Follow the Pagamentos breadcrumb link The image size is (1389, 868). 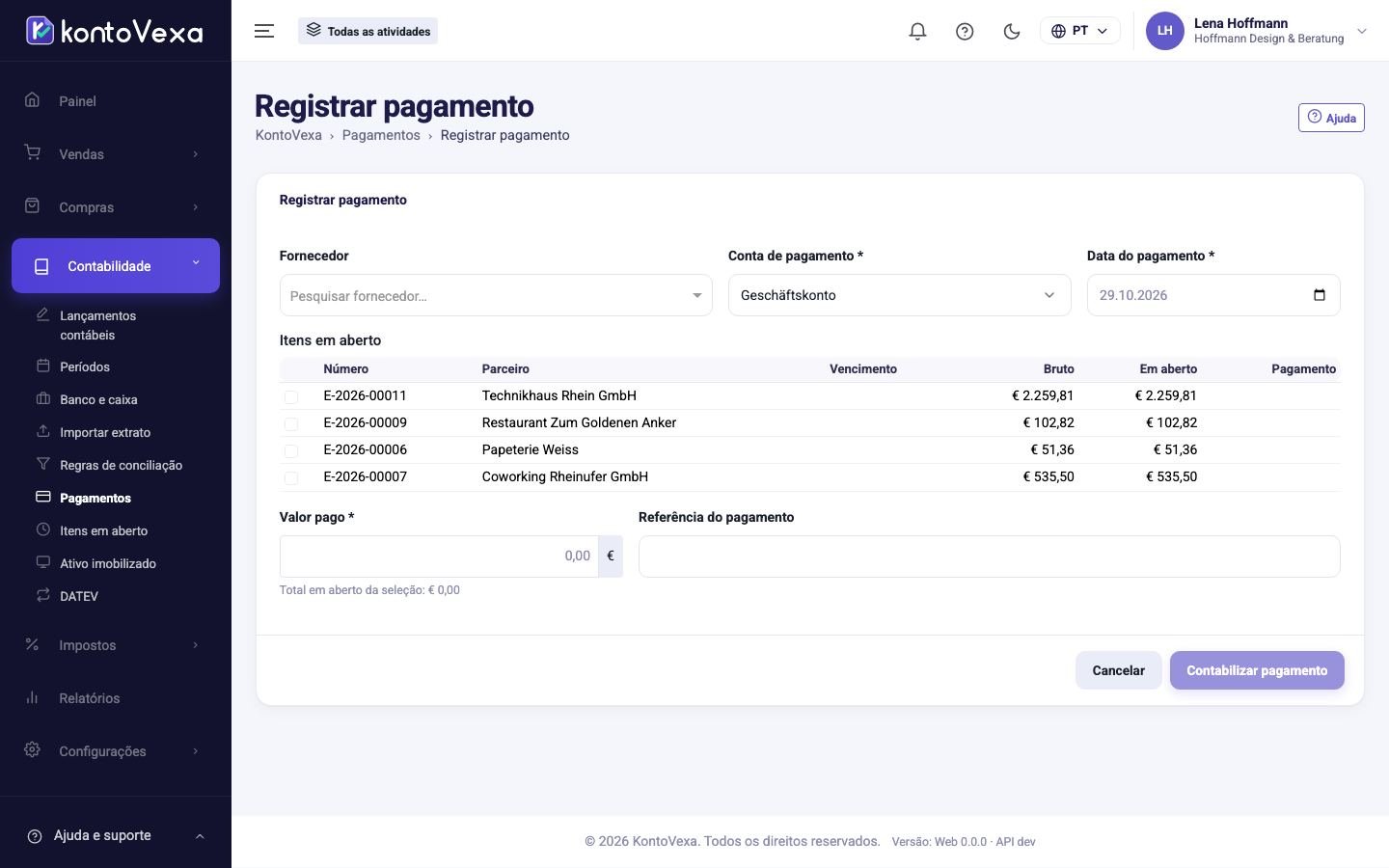[381, 135]
